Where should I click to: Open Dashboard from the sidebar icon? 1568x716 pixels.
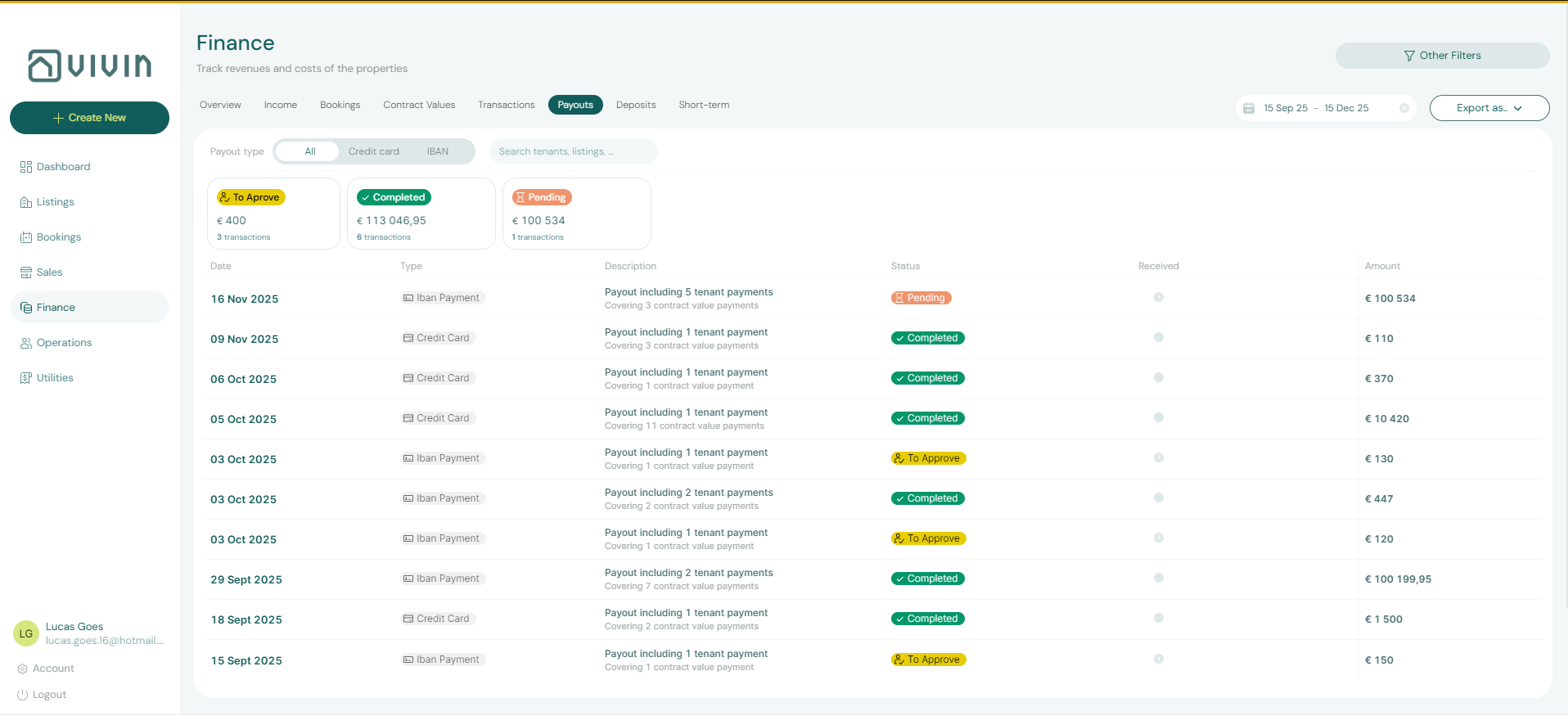tap(25, 167)
